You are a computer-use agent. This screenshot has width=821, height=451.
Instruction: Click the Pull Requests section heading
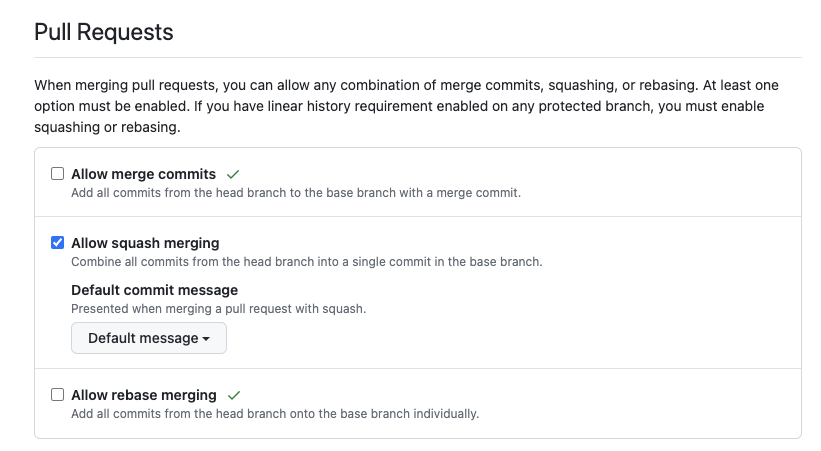tap(104, 32)
